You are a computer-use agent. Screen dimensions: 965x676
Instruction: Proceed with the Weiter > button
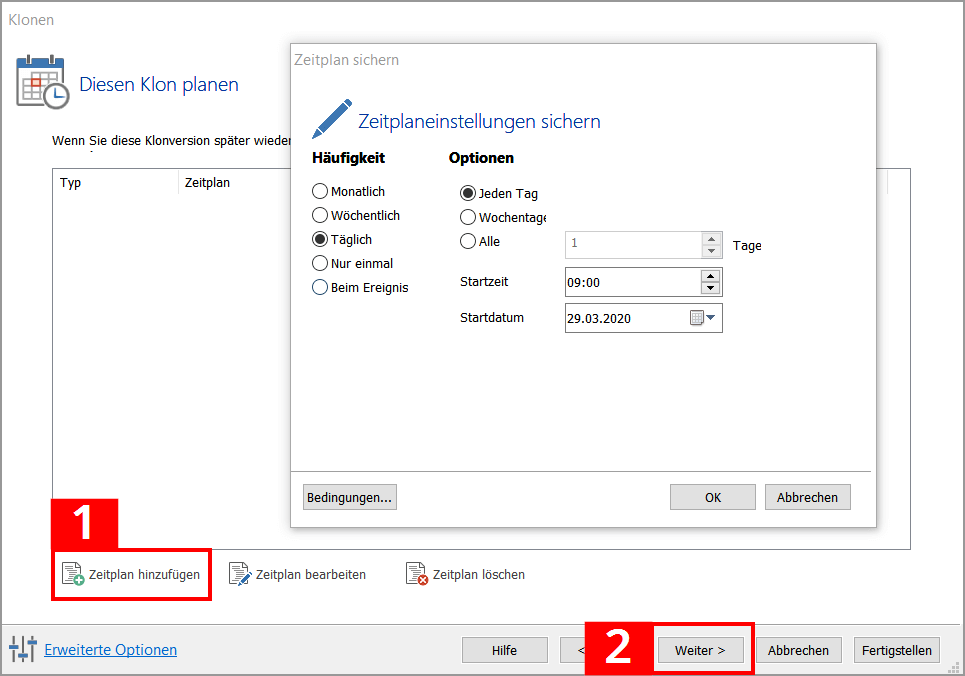(700, 650)
